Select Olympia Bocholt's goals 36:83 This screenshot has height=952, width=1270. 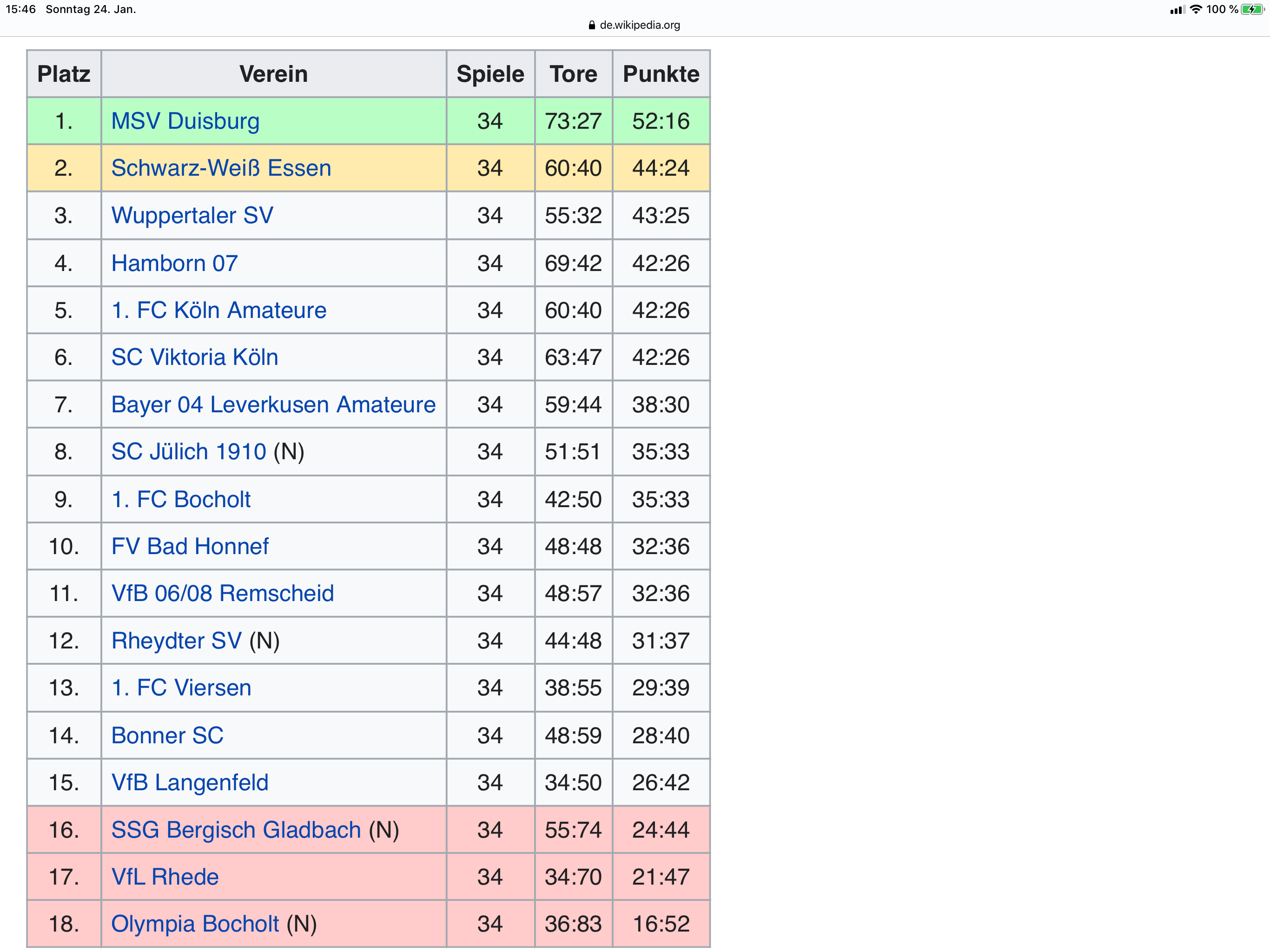(574, 925)
